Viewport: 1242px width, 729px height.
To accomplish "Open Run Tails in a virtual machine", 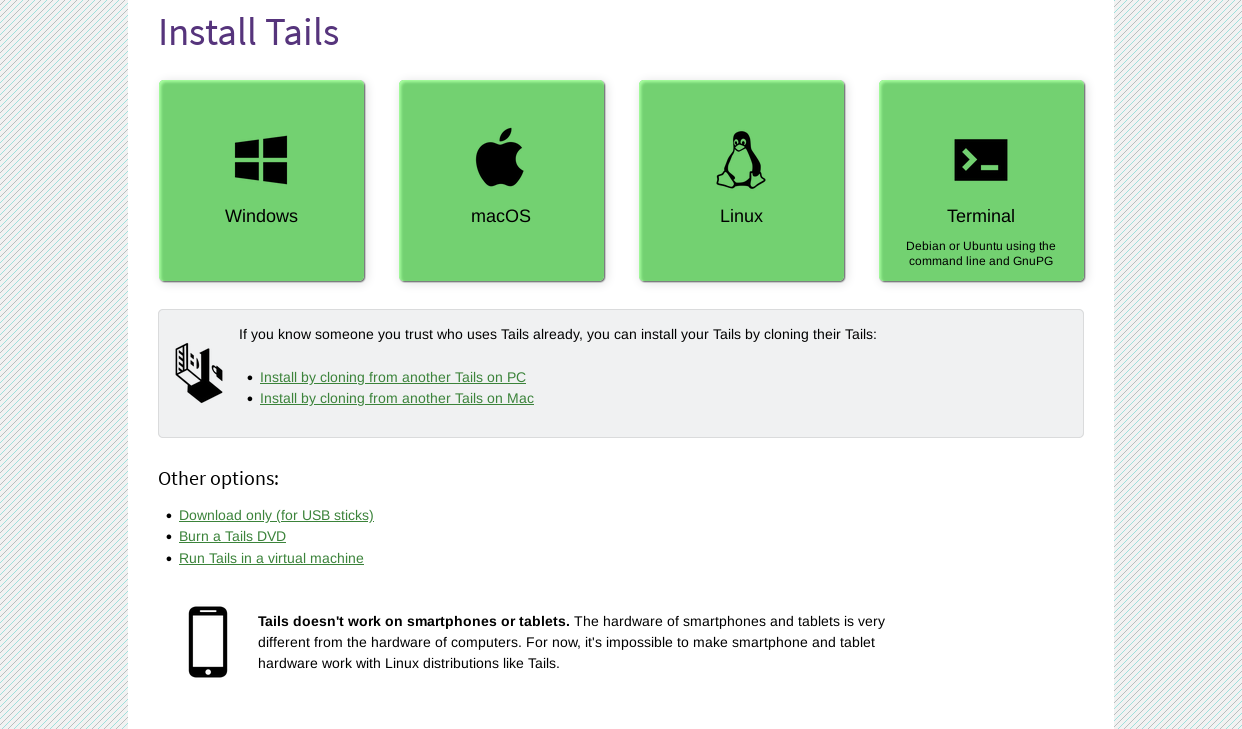I will click(271, 558).
